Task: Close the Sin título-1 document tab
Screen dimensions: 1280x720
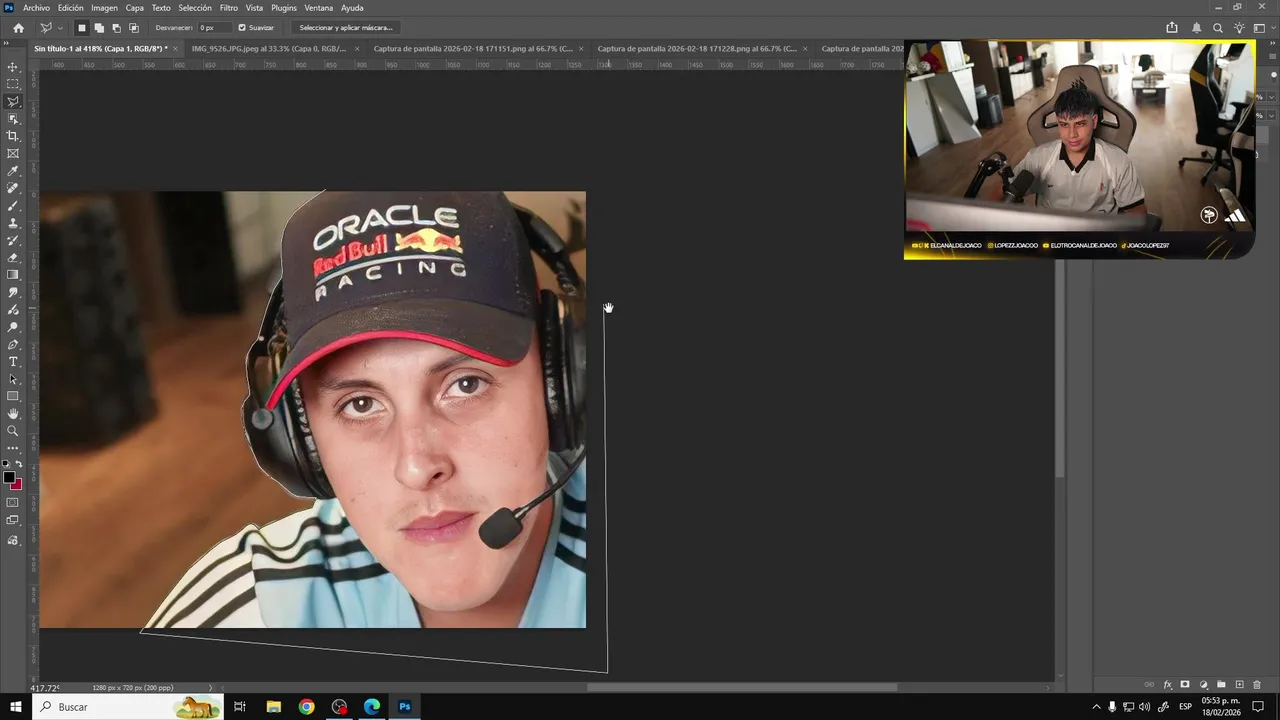Action: tap(175, 48)
